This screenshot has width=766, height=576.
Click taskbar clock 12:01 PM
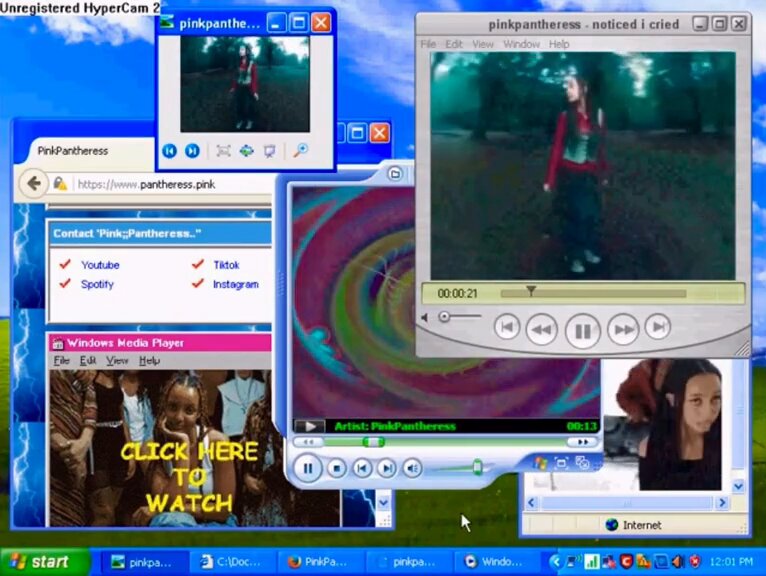731,562
